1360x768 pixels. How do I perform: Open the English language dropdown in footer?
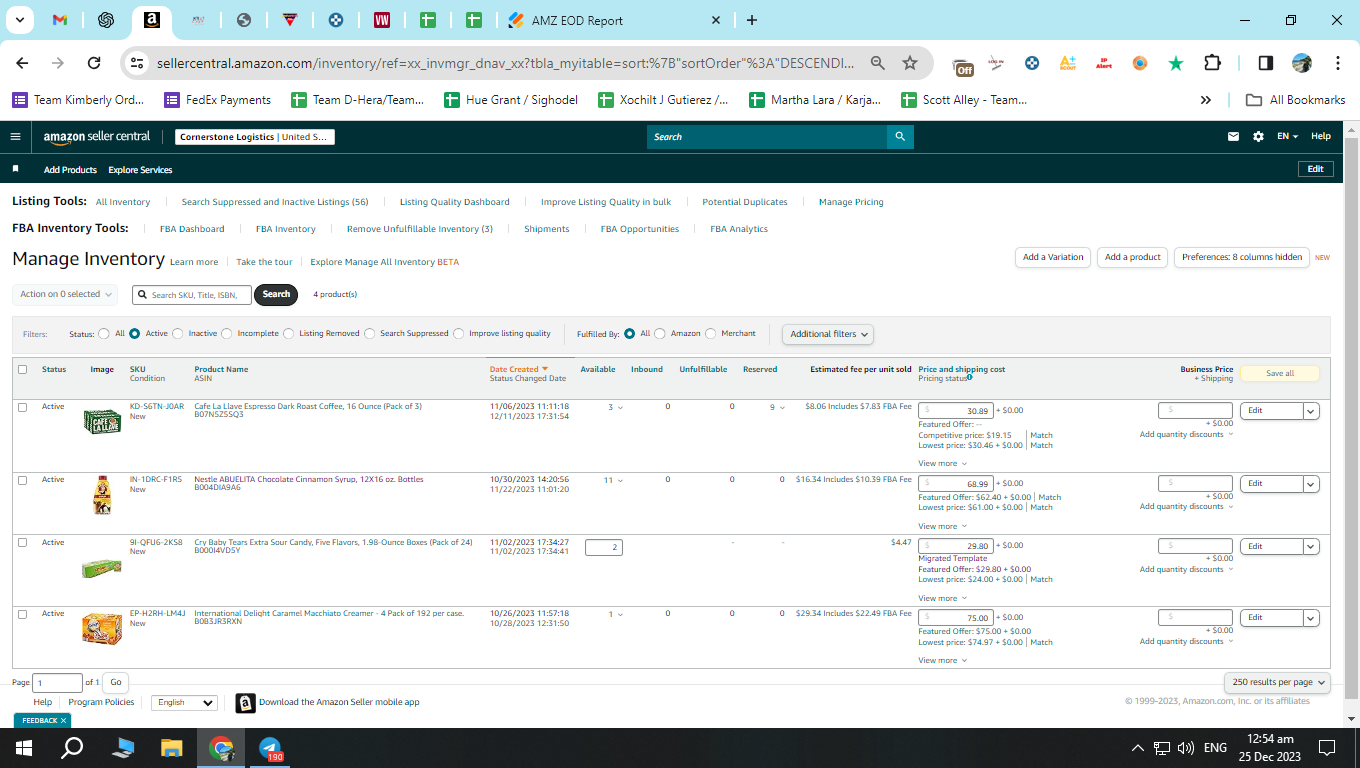point(184,703)
